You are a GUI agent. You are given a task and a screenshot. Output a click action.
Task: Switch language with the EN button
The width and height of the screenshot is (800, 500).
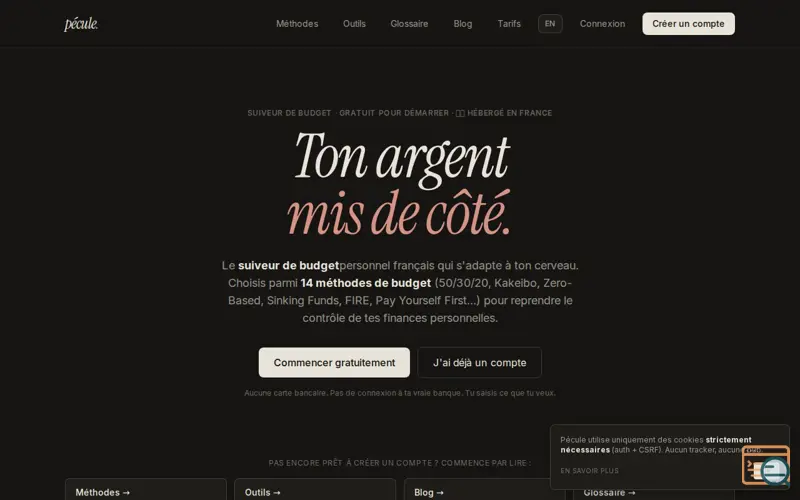click(550, 24)
